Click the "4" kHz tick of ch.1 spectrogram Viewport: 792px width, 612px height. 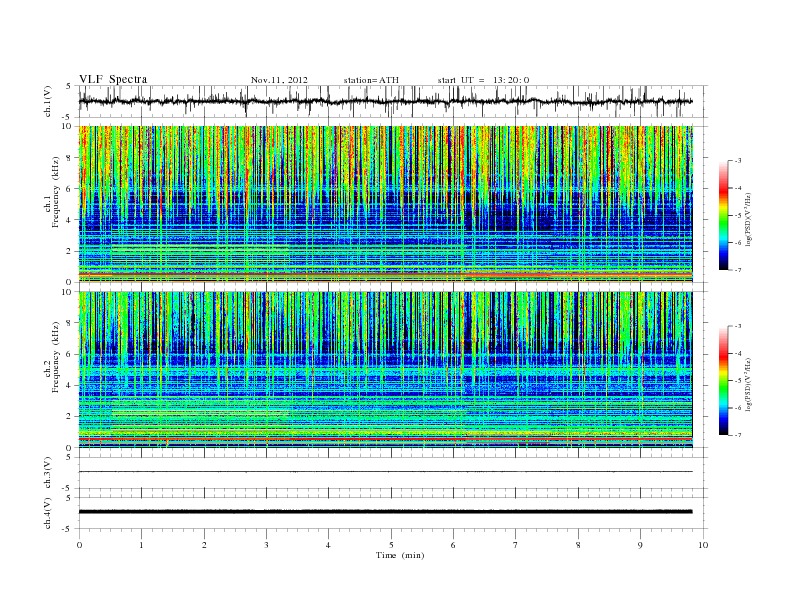click(69, 220)
